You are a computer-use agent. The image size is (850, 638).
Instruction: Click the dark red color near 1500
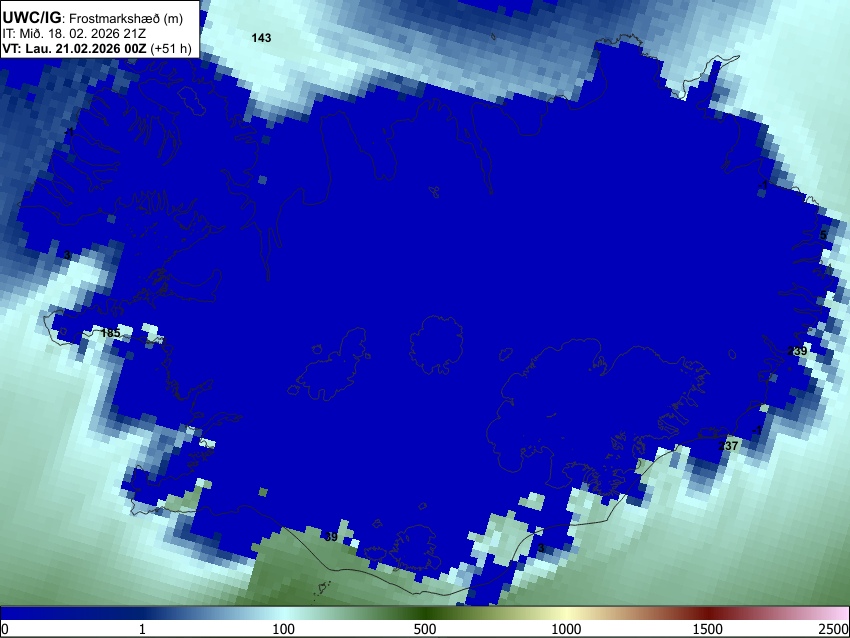[708, 614]
